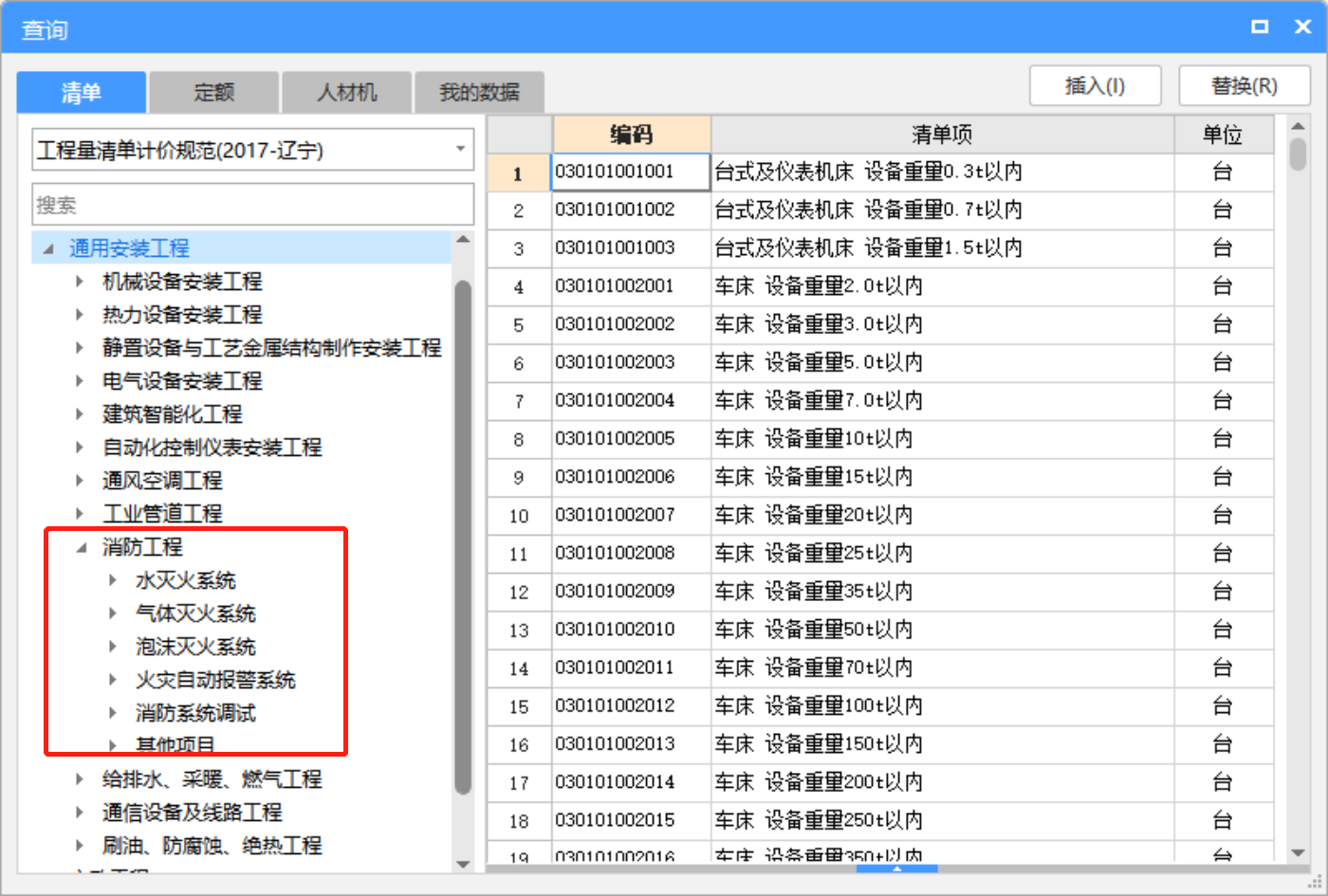The image size is (1328, 896).
Task: Click tree scrollbar up arrow
Action: pos(463,241)
